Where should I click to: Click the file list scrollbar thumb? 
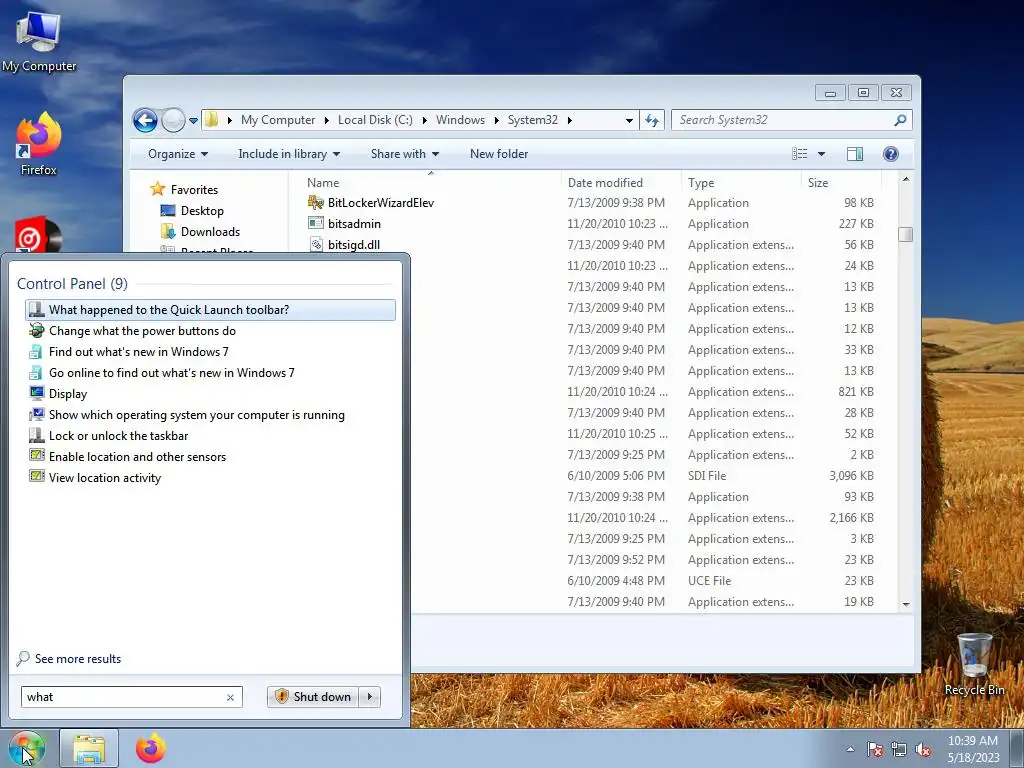pyautogui.click(x=905, y=234)
